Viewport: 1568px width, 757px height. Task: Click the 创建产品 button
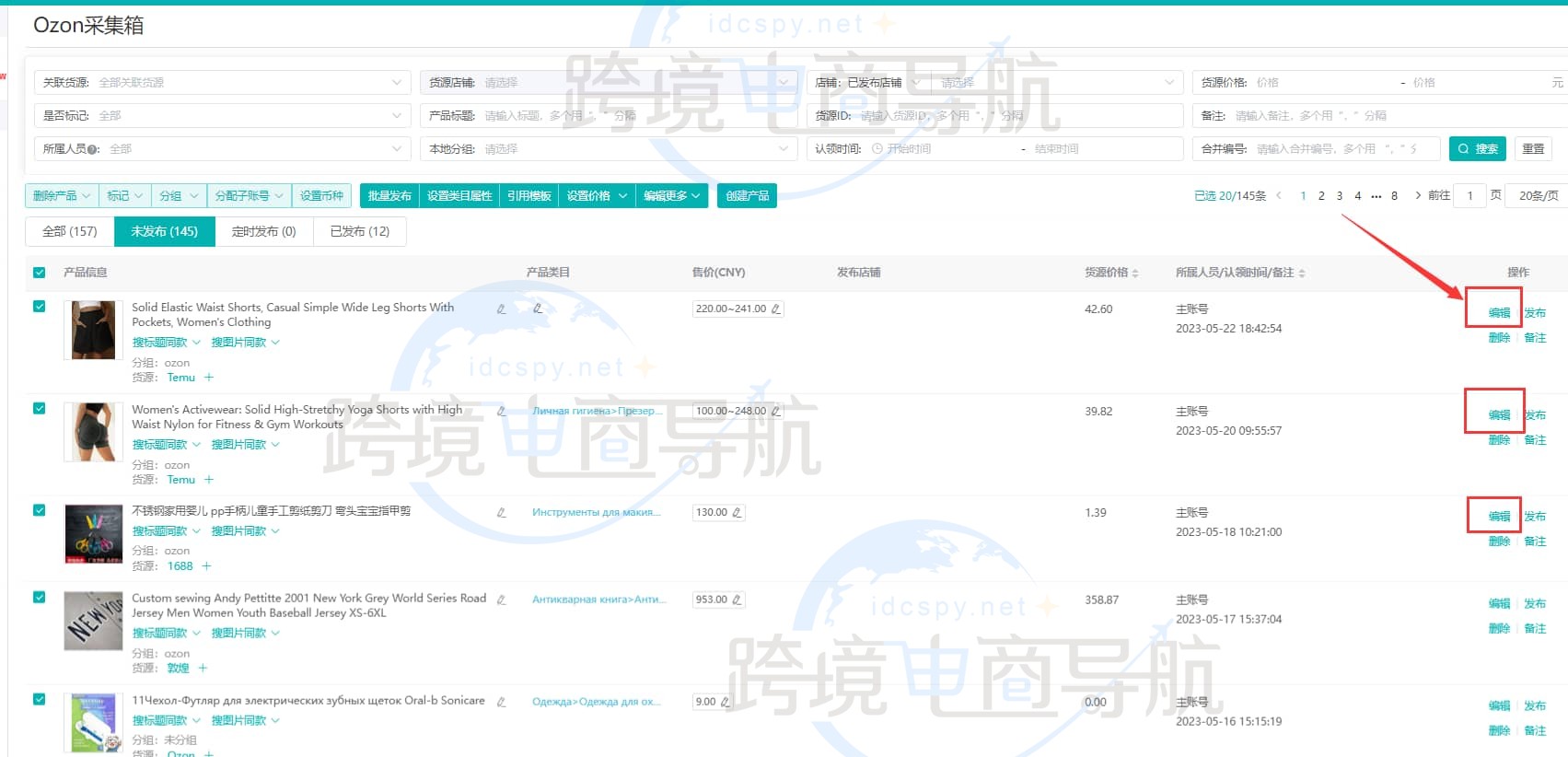pyautogui.click(x=747, y=196)
